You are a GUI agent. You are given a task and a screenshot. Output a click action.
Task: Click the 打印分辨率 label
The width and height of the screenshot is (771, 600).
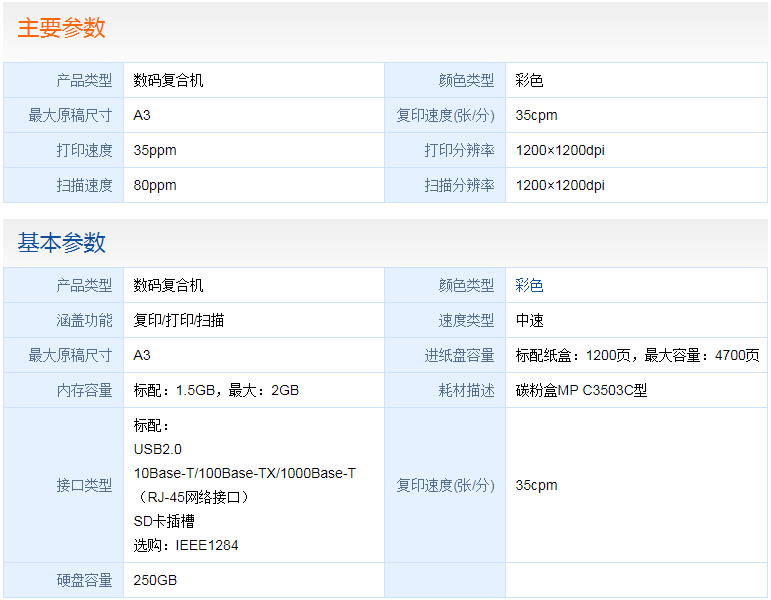click(459, 150)
